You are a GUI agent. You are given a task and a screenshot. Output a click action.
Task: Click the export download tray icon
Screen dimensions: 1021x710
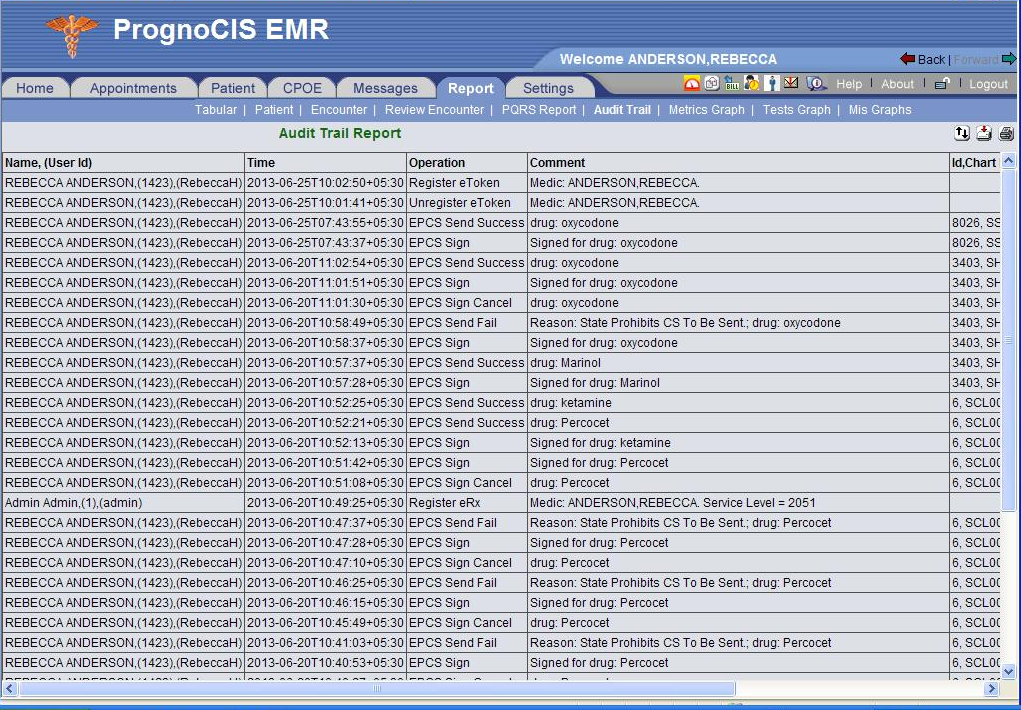pos(984,133)
